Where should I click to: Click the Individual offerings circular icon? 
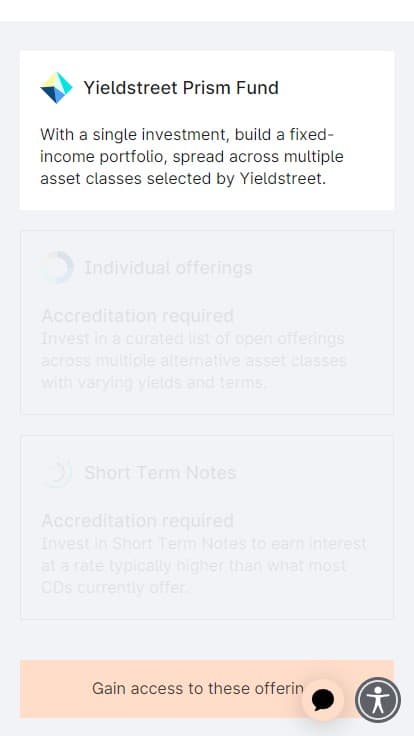click(x=57, y=268)
